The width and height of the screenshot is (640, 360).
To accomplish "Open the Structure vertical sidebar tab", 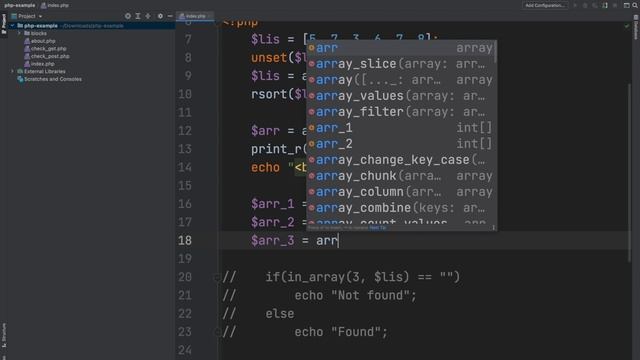I will [4, 335].
